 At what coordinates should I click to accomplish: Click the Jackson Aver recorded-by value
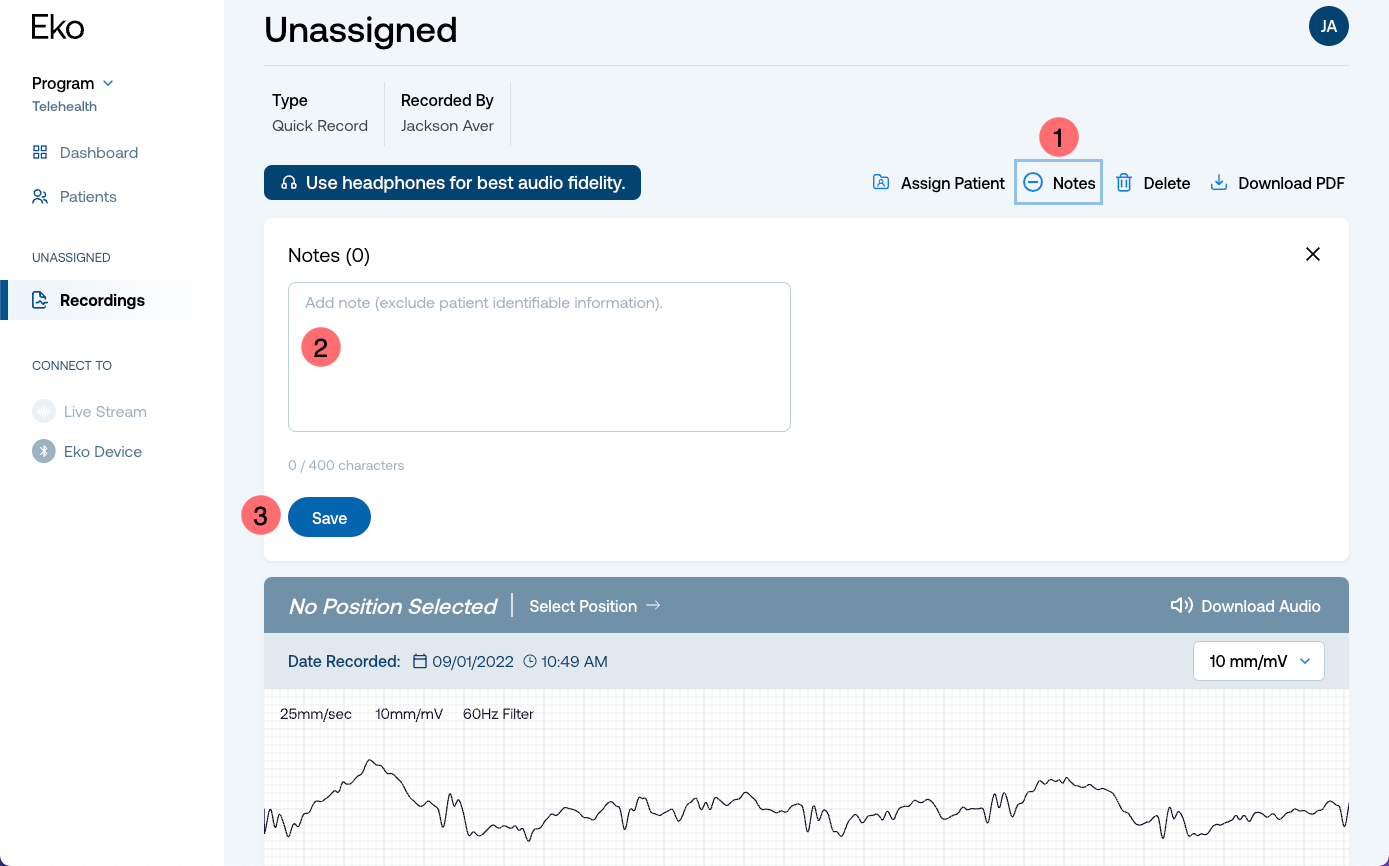coord(447,126)
